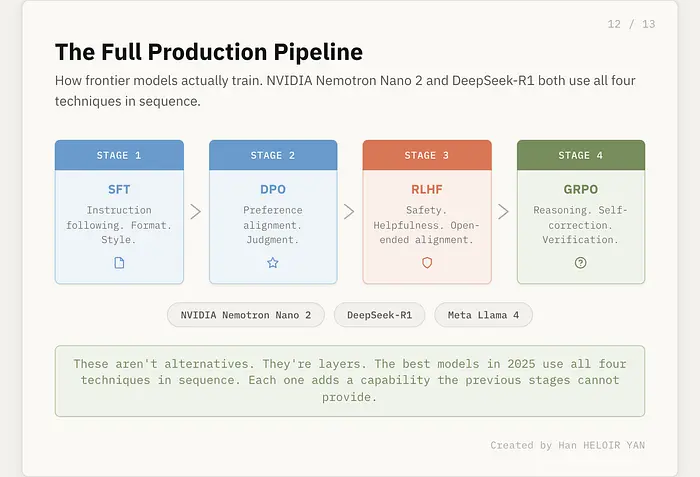
Task: Click the star icon under DPO
Action: coord(273,263)
